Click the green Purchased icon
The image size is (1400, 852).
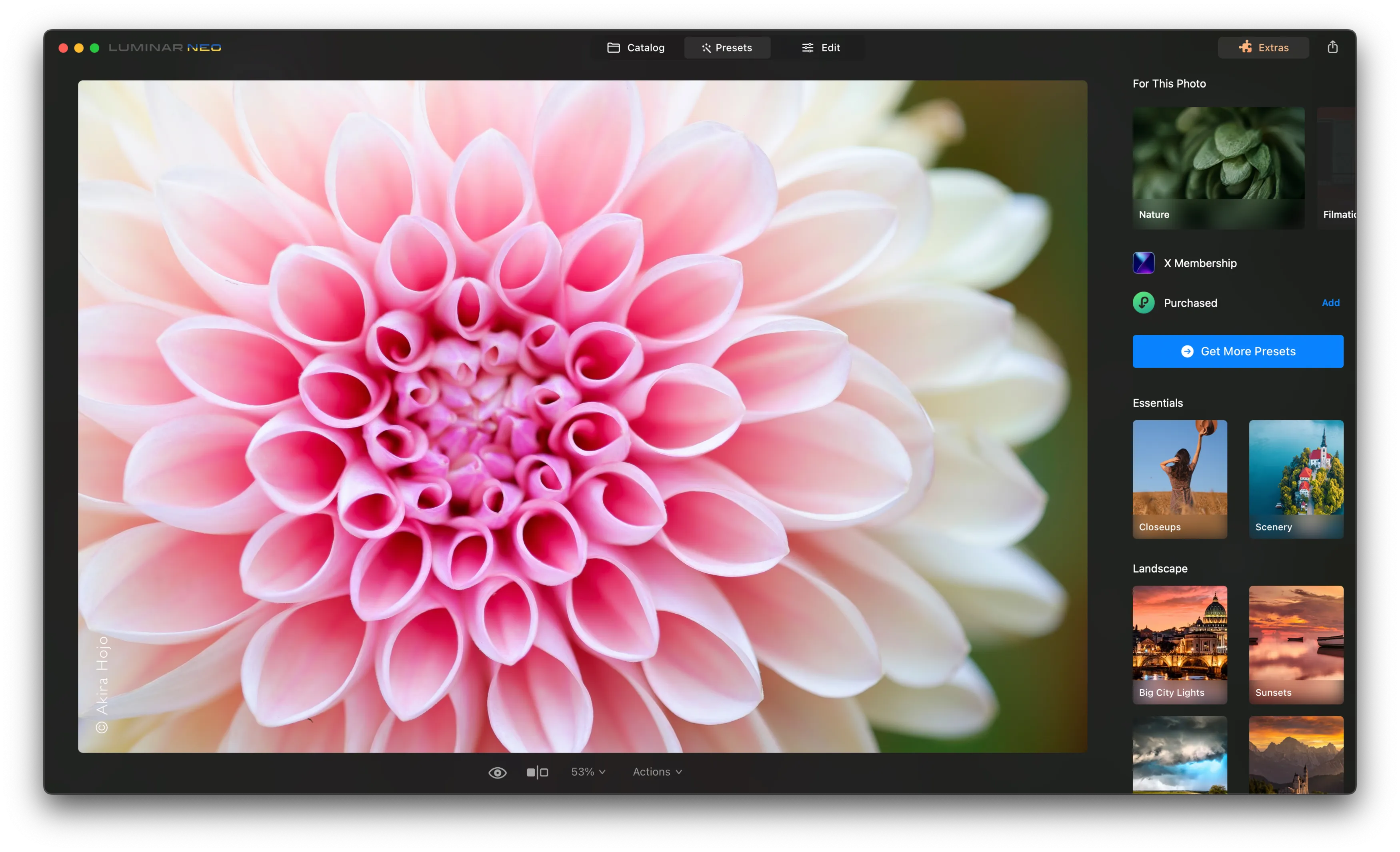coord(1143,303)
